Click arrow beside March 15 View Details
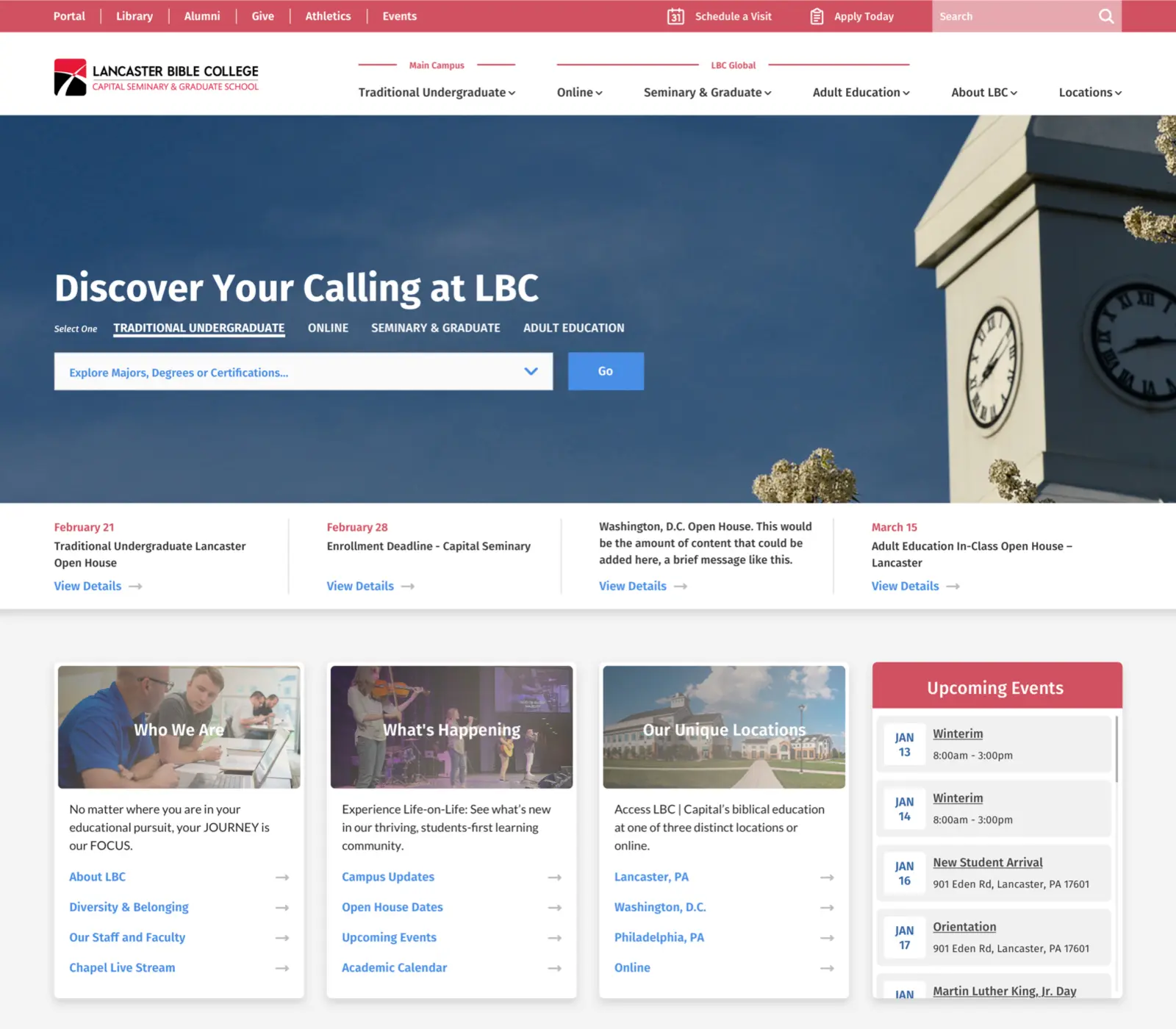The height and width of the screenshot is (1029, 1176). pyautogui.click(x=953, y=587)
